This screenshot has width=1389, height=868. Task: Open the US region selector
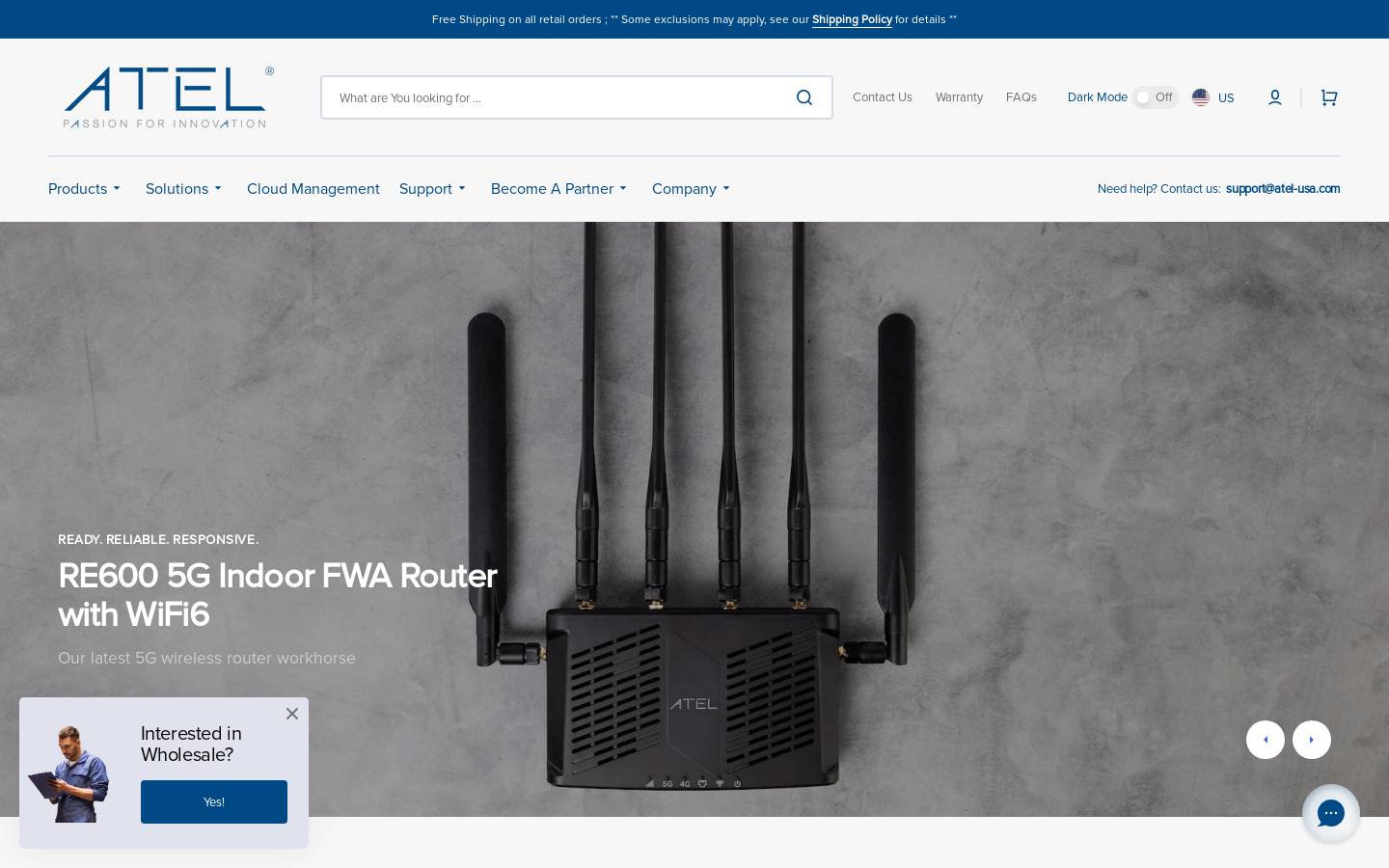coord(1213,97)
